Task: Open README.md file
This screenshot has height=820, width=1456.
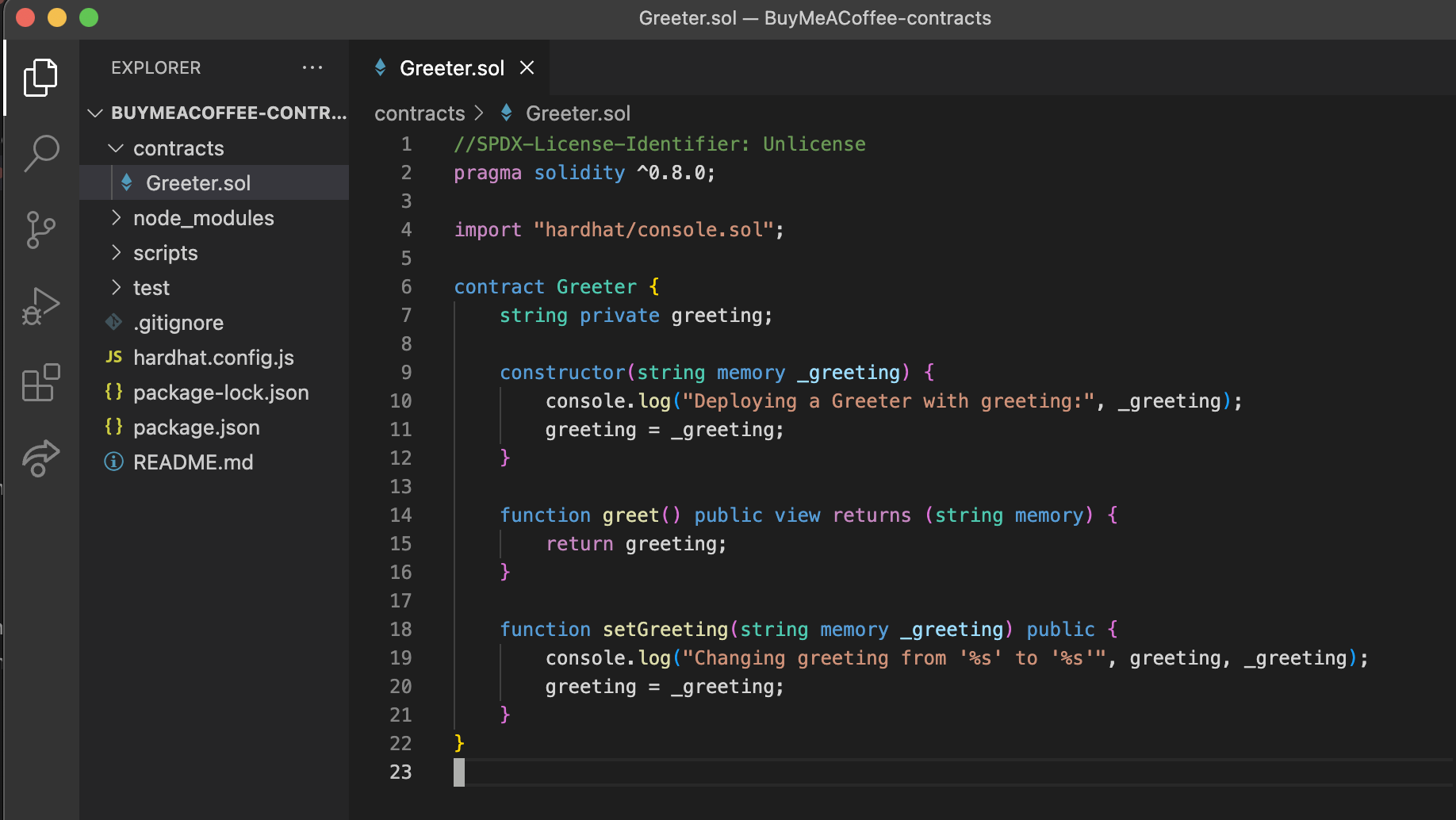Action: pos(214,462)
